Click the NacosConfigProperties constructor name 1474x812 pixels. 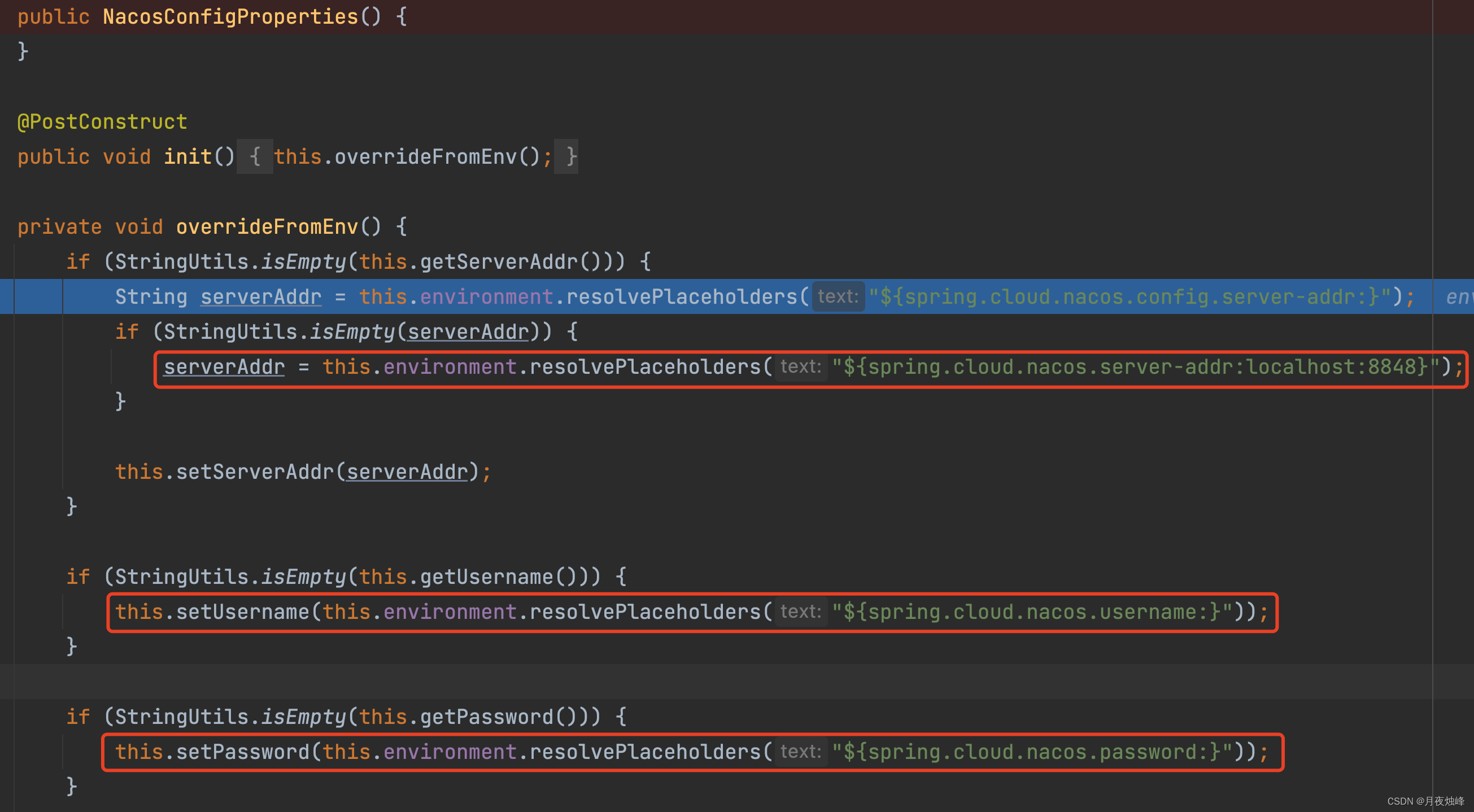[230, 16]
